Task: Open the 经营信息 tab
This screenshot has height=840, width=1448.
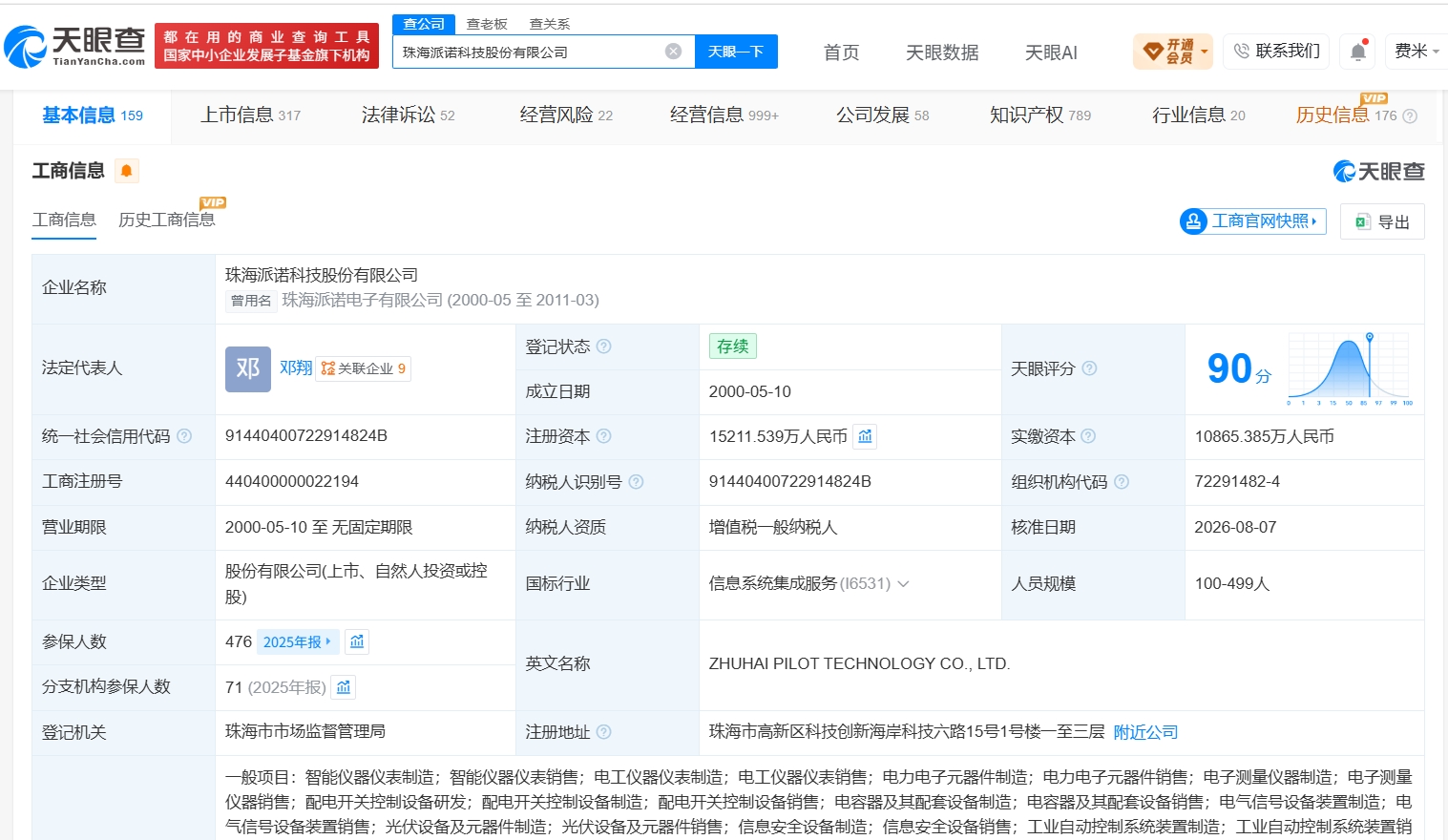Action: (724, 115)
